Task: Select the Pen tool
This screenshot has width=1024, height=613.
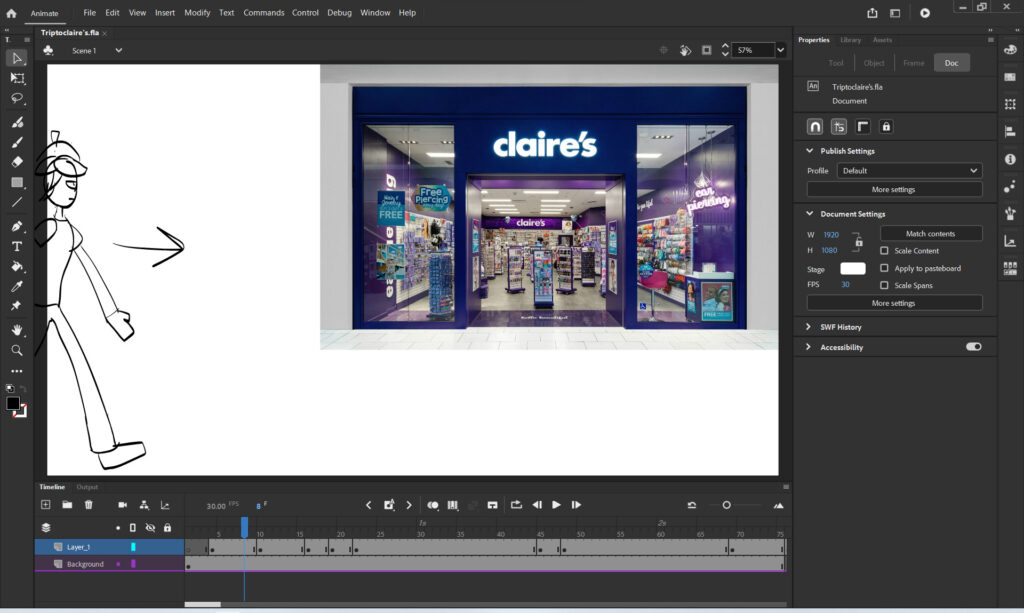Action: 17,227
